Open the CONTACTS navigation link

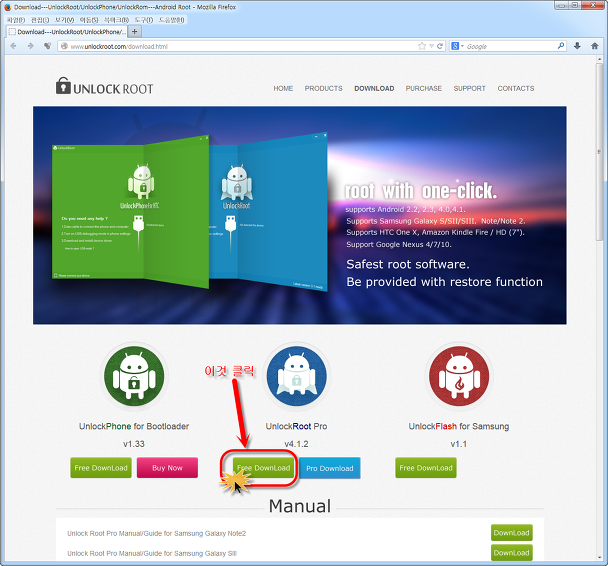pos(516,88)
